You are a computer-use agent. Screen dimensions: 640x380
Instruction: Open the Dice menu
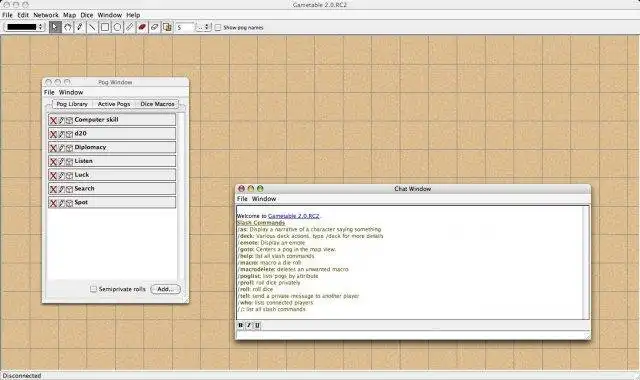point(87,15)
